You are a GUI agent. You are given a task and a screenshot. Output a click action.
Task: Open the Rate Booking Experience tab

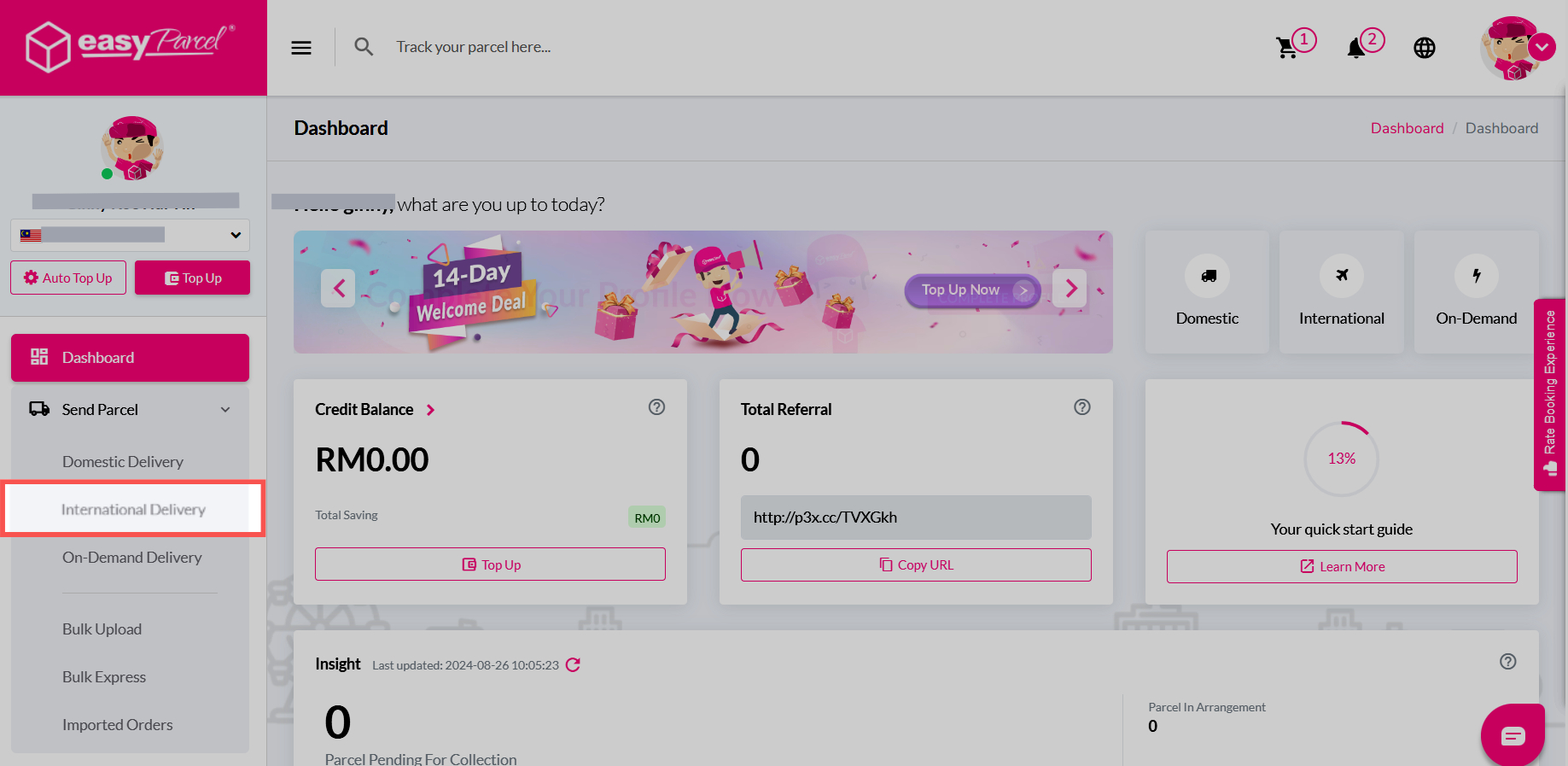(1550, 394)
